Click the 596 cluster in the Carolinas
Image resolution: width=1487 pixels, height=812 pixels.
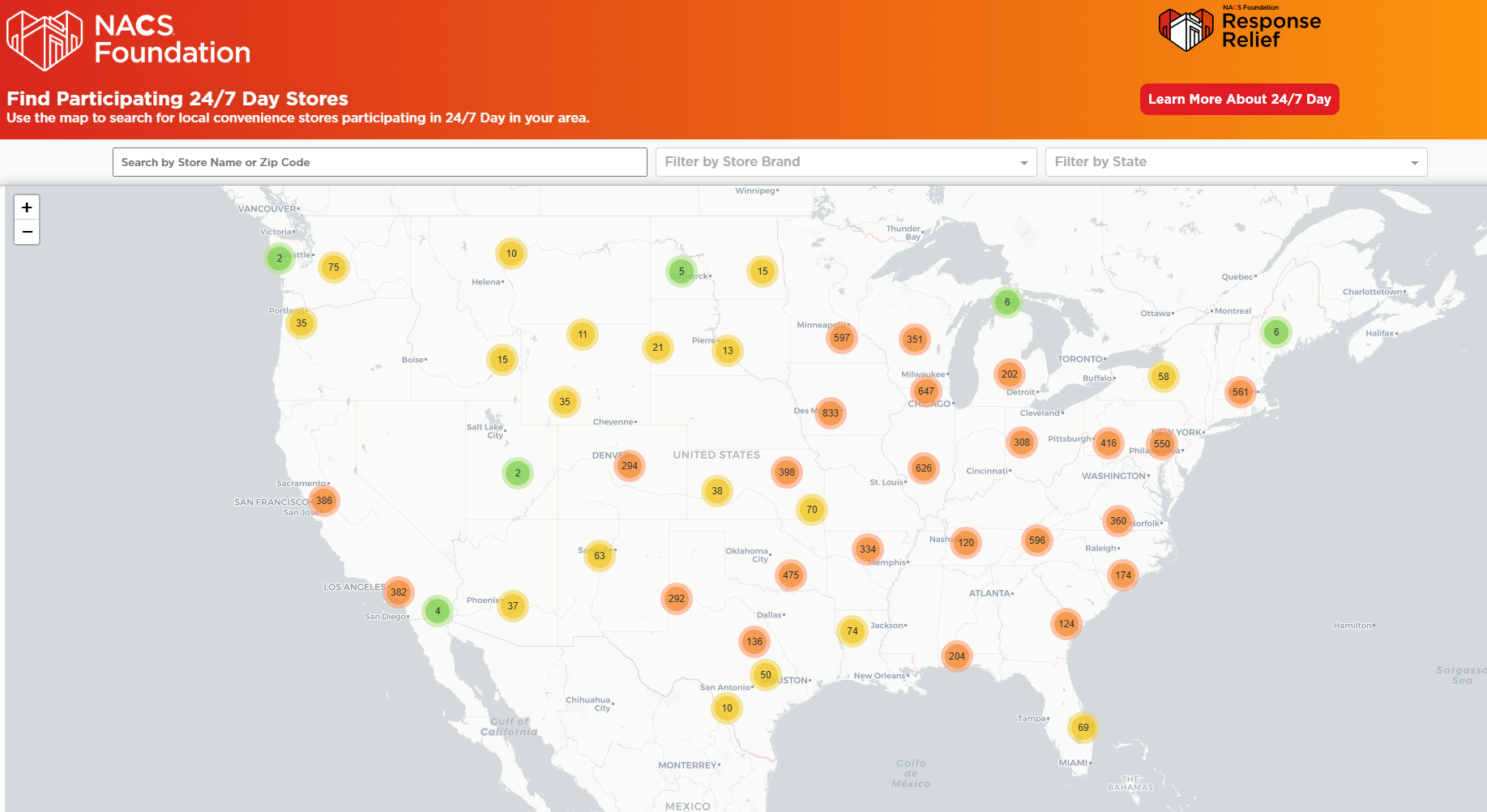pyautogui.click(x=1037, y=541)
